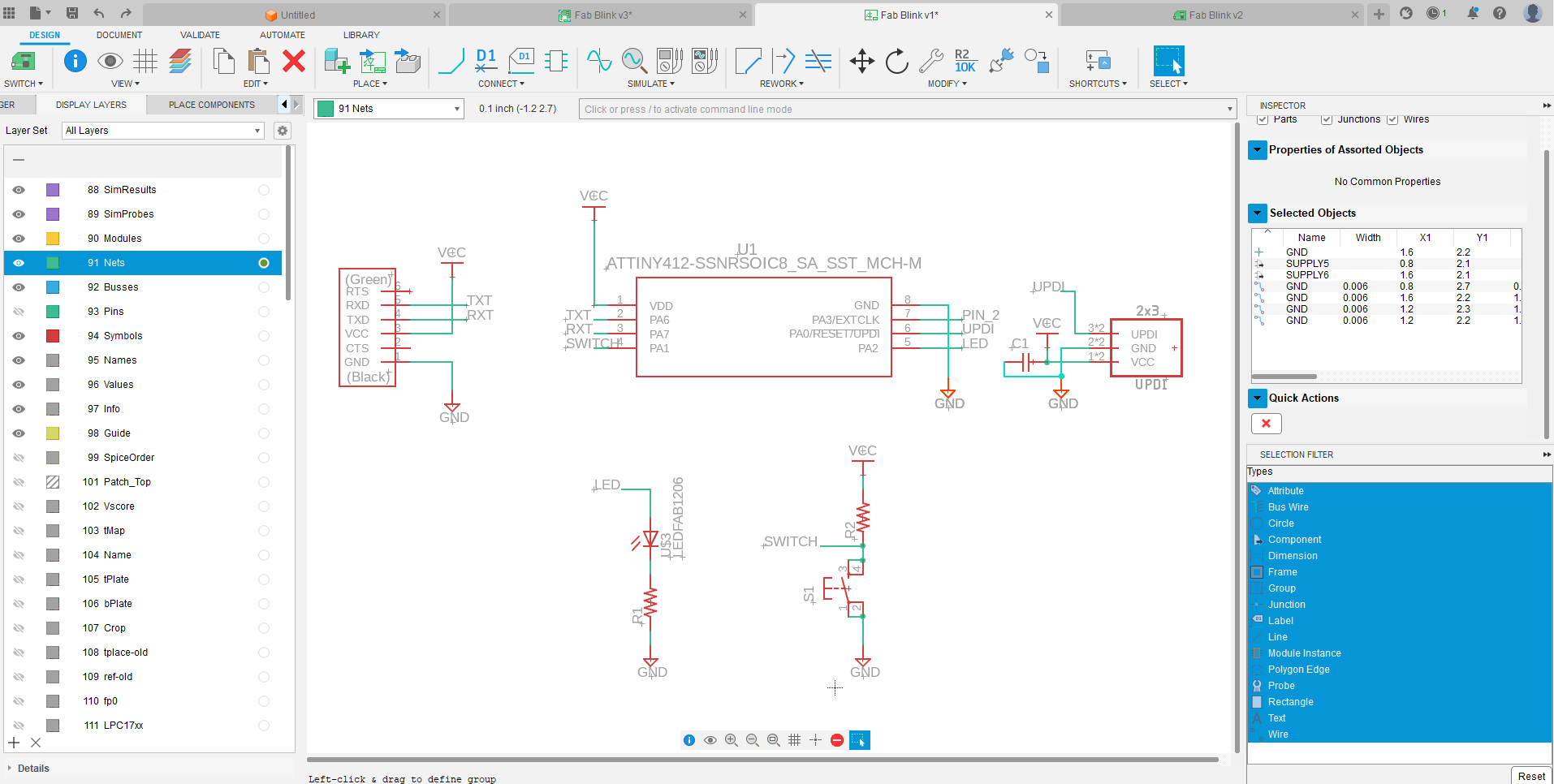Collapse Properties of Assorted Objects section
Screen dimensions: 1554x784
1257,150
